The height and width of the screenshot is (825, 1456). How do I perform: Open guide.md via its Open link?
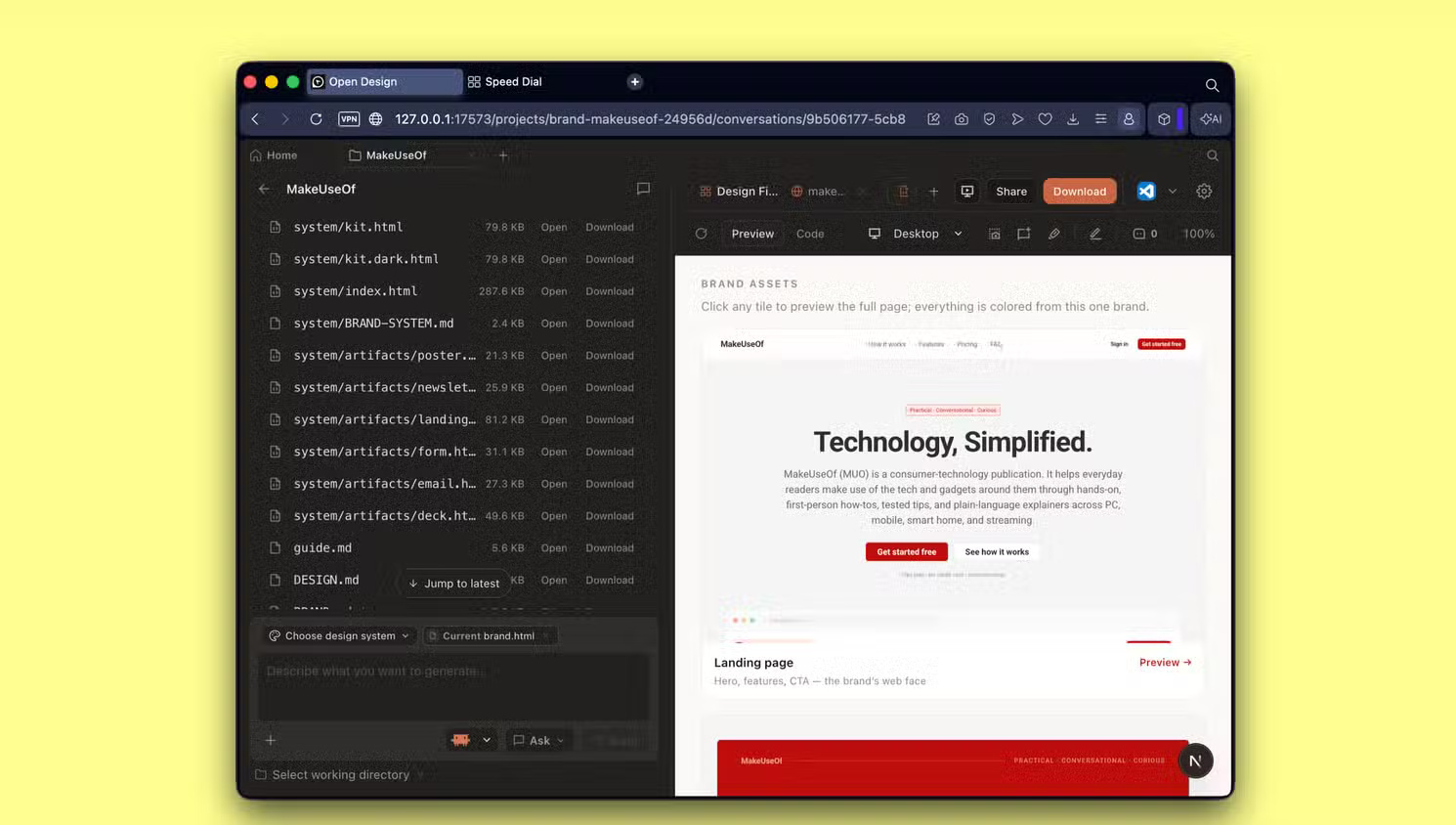(x=554, y=548)
